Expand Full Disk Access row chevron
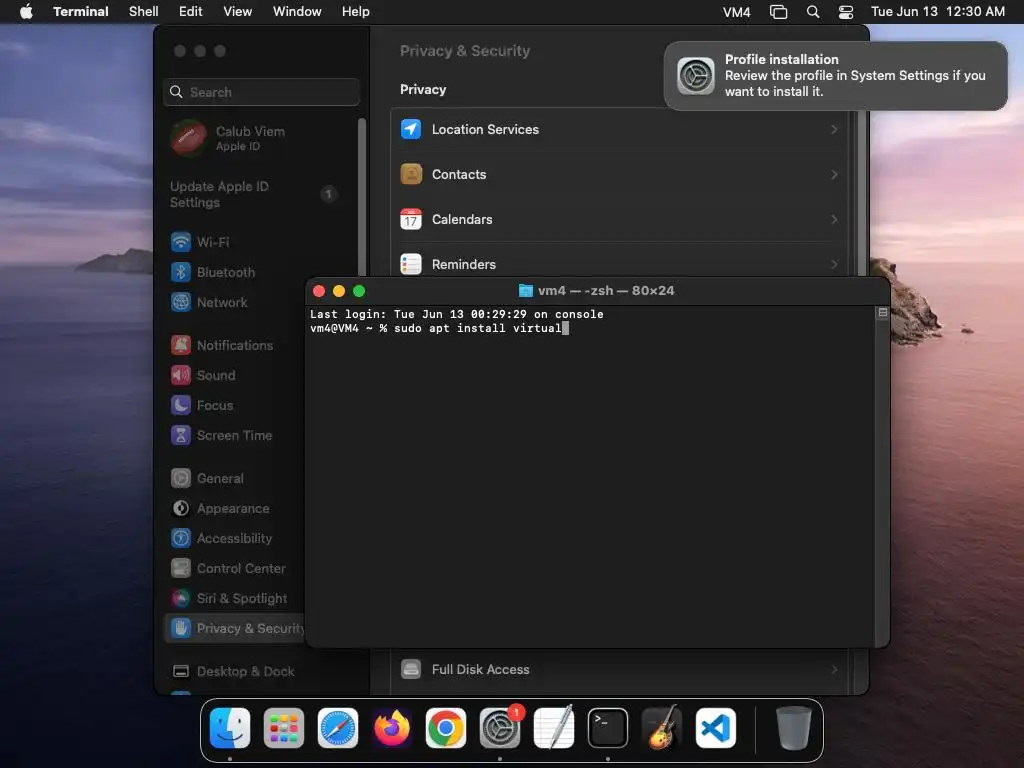Screen dimensions: 1024x768 click(x=834, y=669)
